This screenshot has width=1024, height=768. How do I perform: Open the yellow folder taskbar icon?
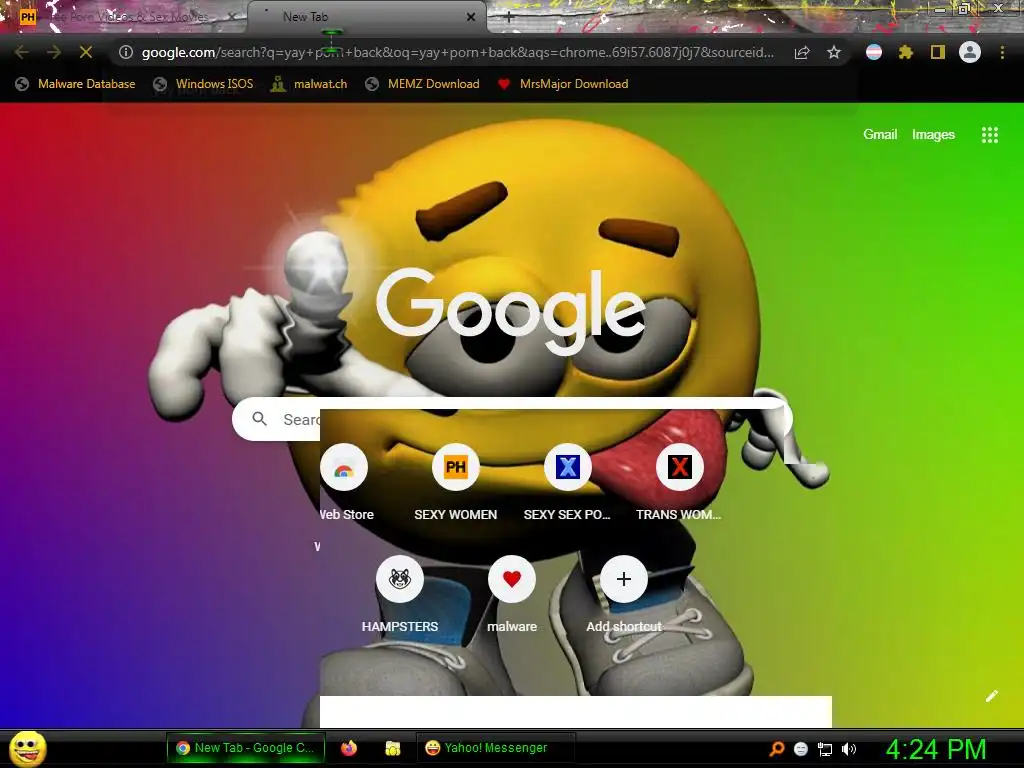pos(392,748)
